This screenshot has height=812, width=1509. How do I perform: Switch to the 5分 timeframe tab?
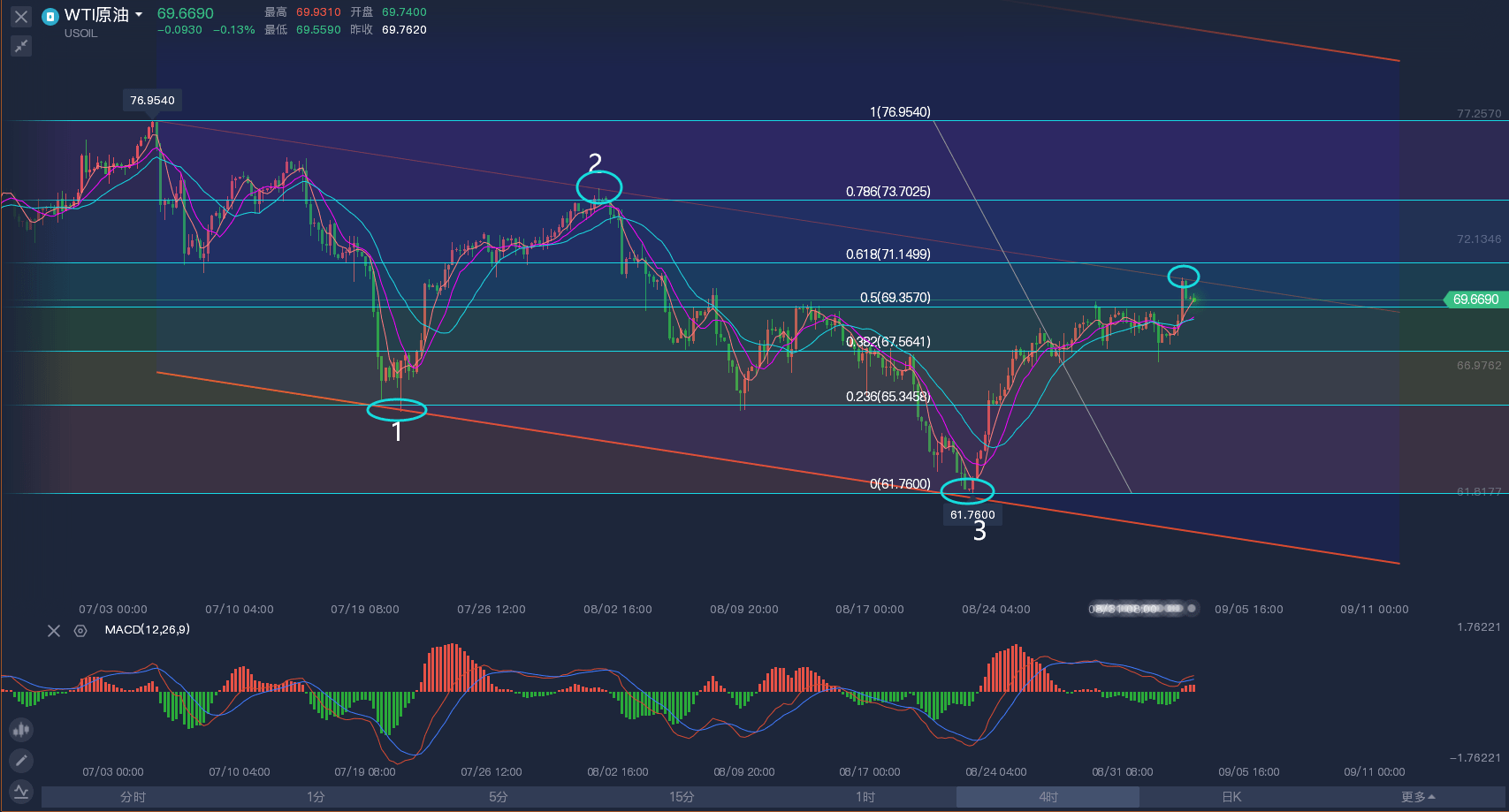point(499,797)
